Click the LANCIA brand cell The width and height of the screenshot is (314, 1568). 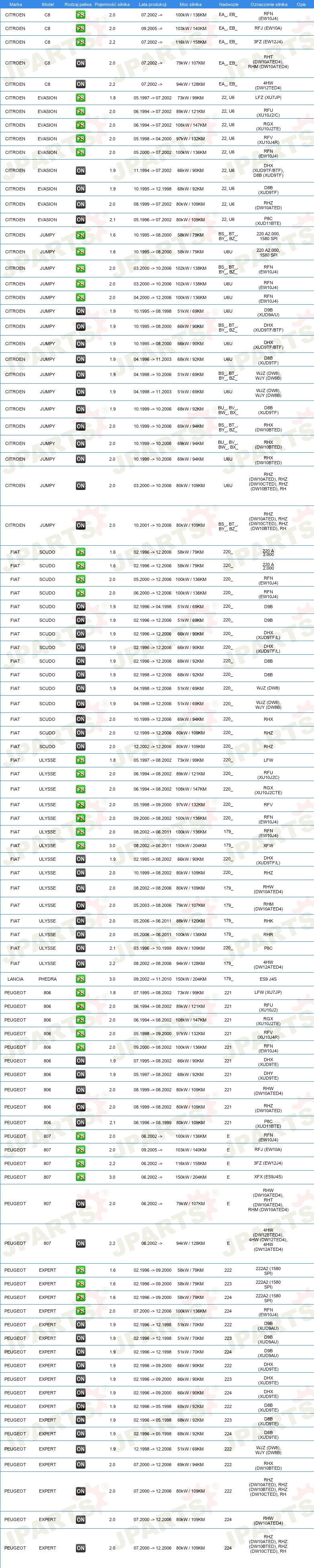pyautogui.click(x=15, y=979)
